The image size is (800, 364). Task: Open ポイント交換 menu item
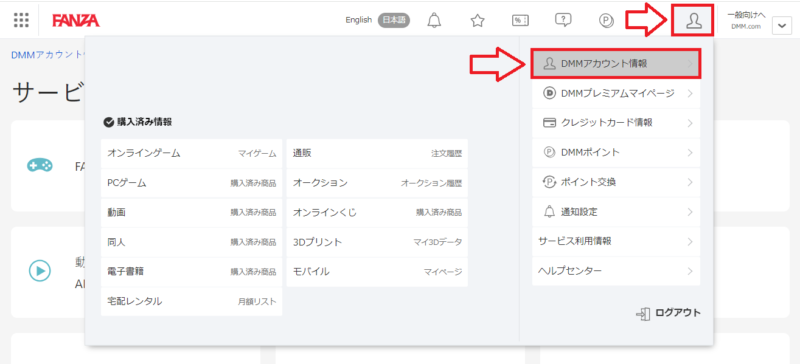tap(616, 182)
